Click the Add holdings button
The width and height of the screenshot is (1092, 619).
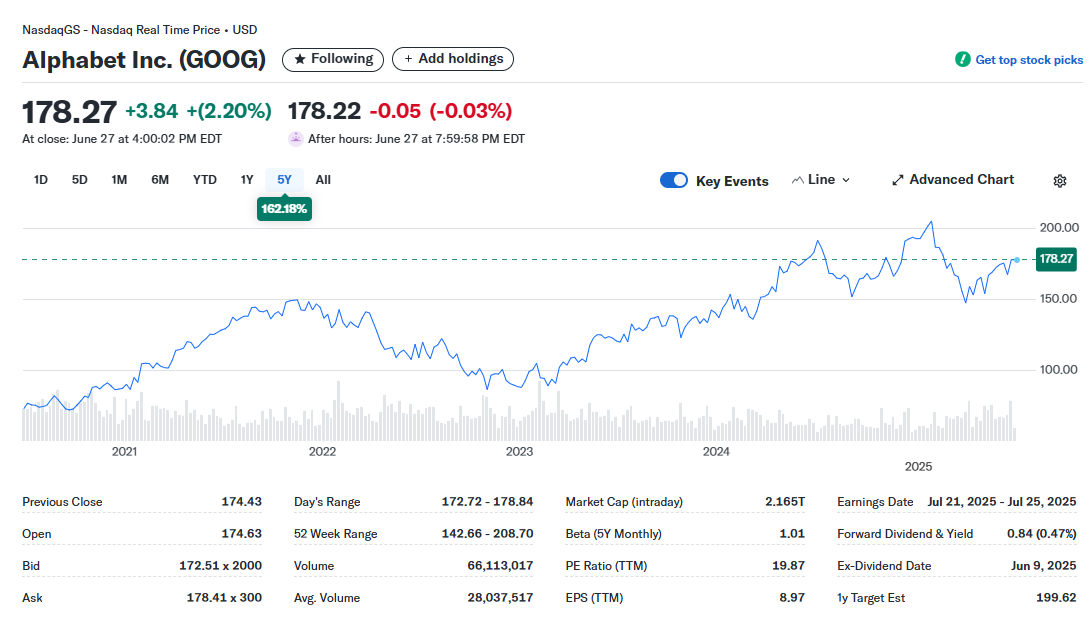[453, 59]
